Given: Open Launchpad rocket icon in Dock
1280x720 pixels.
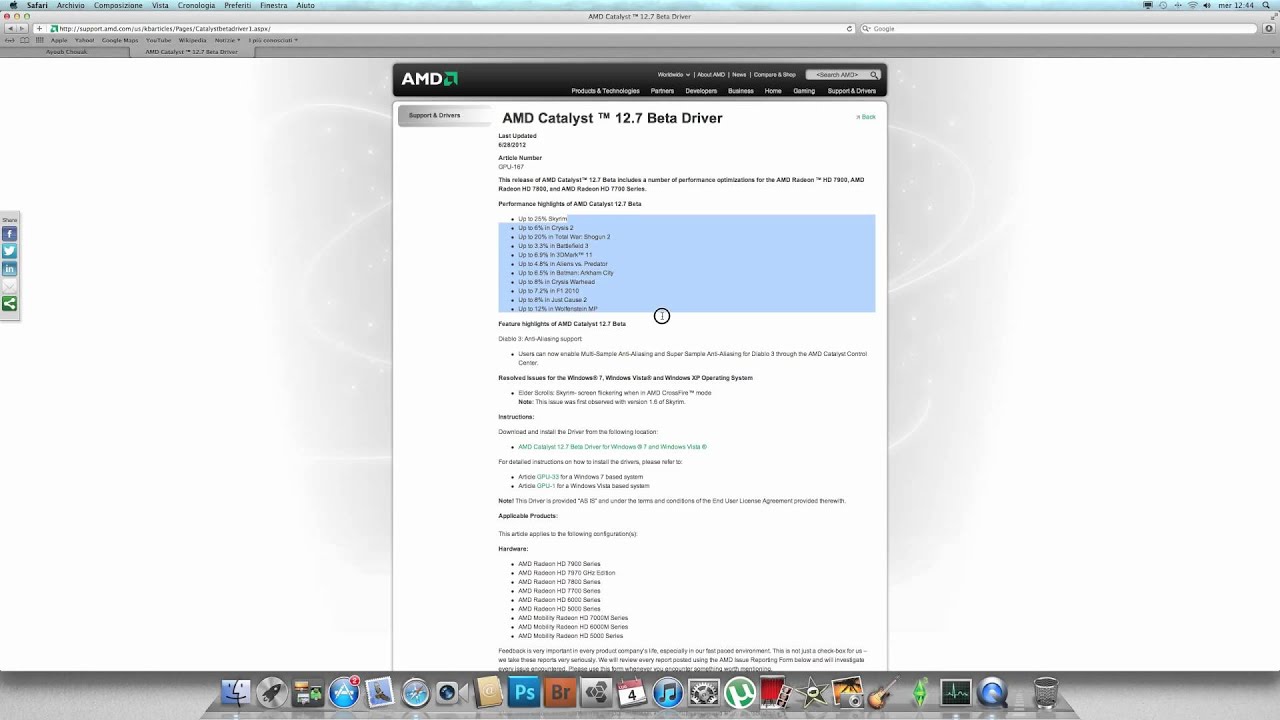Looking at the screenshot, I should point(271,692).
